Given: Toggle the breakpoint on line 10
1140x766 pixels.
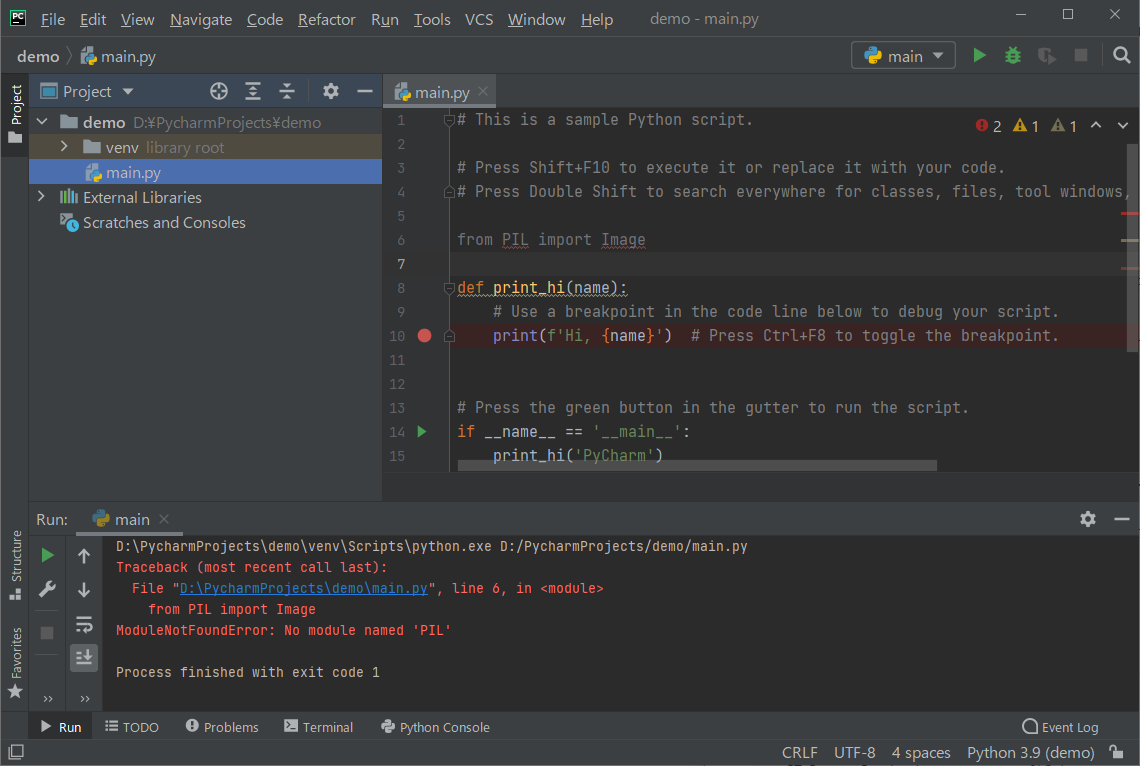Looking at the screenshot, I should (424, 336).
